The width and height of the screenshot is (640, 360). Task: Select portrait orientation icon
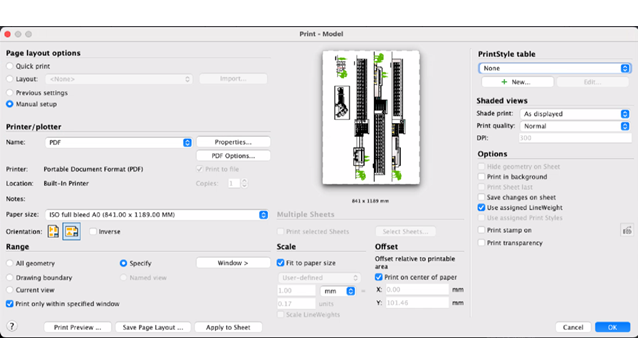click(53, 231)
